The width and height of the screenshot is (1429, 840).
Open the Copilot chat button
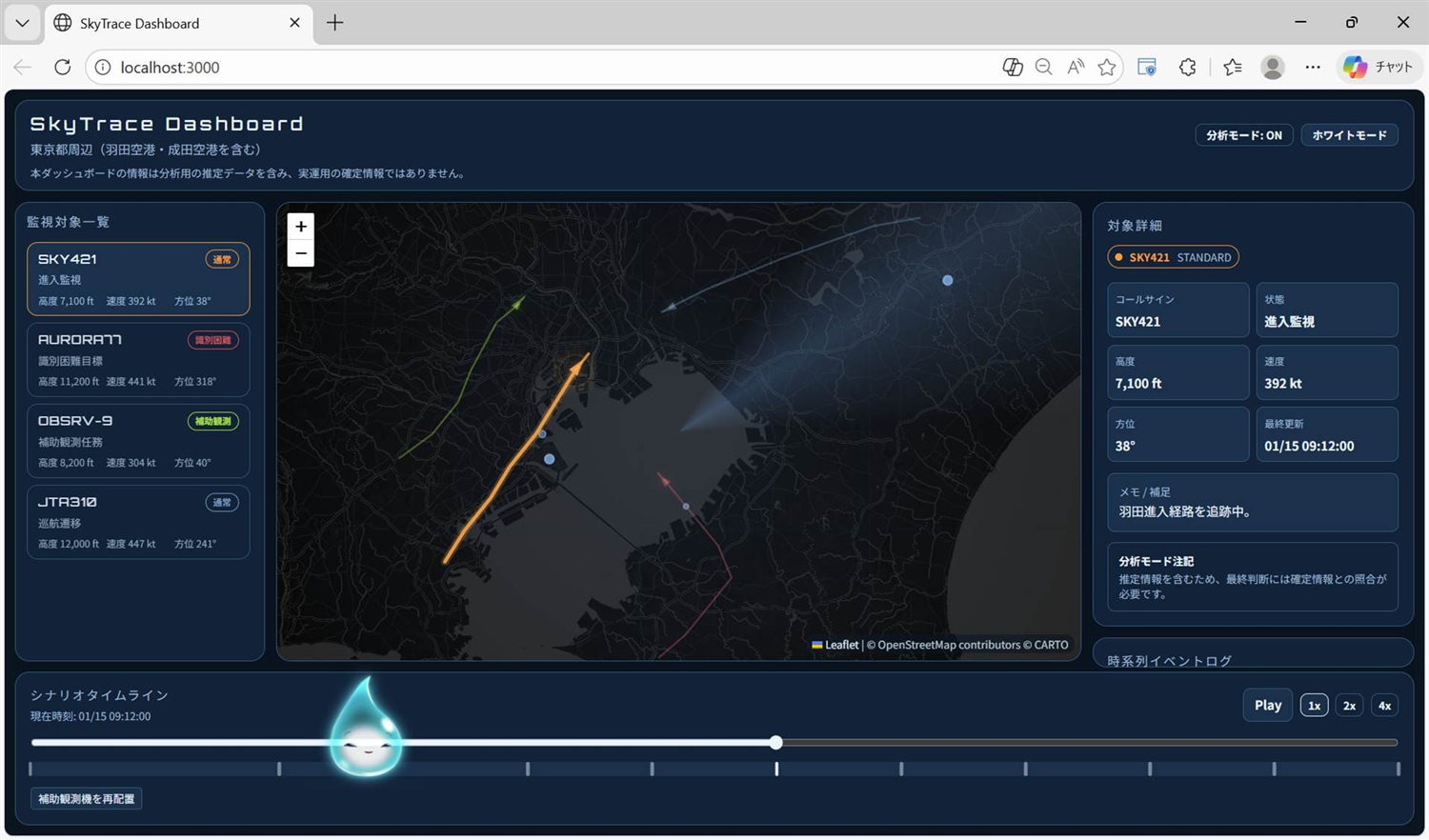1378,67
